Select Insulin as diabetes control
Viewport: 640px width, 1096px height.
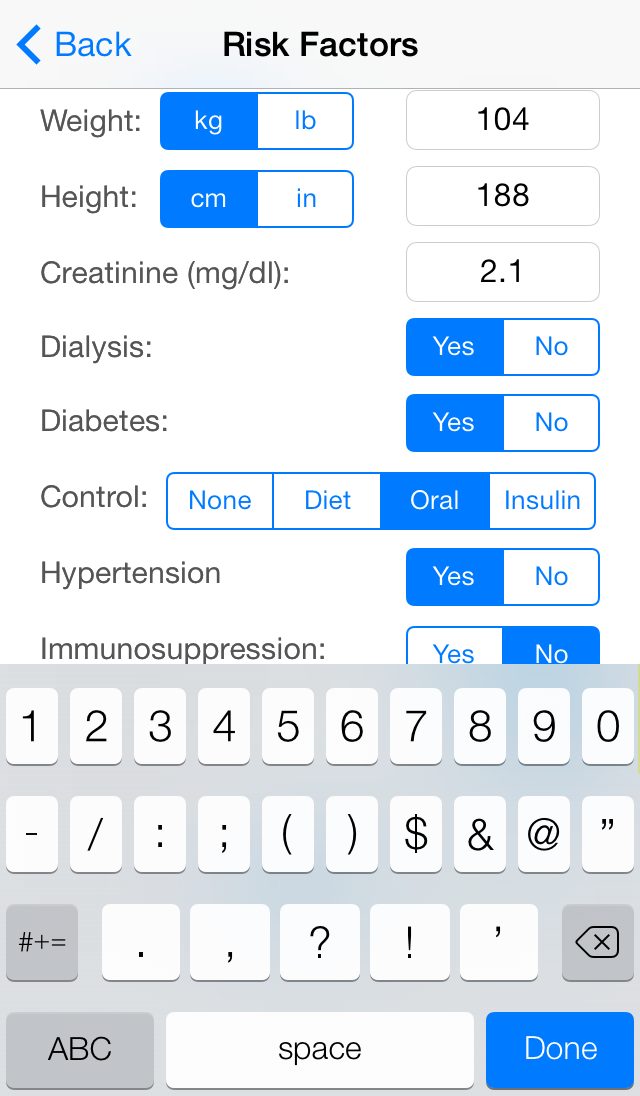(x=542, y=500)
